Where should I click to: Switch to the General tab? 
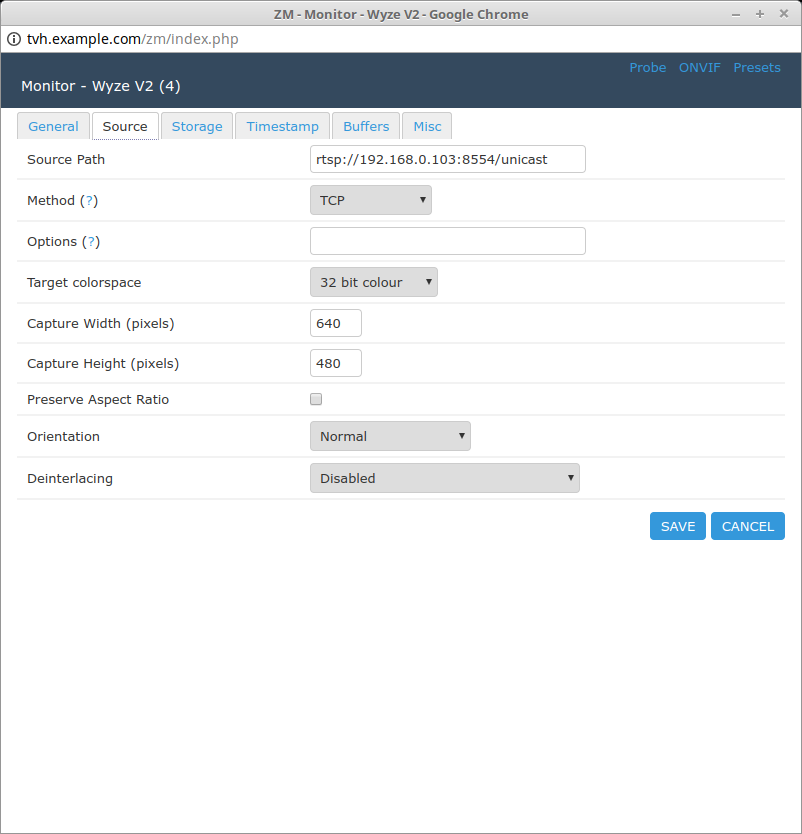[53, 126]
